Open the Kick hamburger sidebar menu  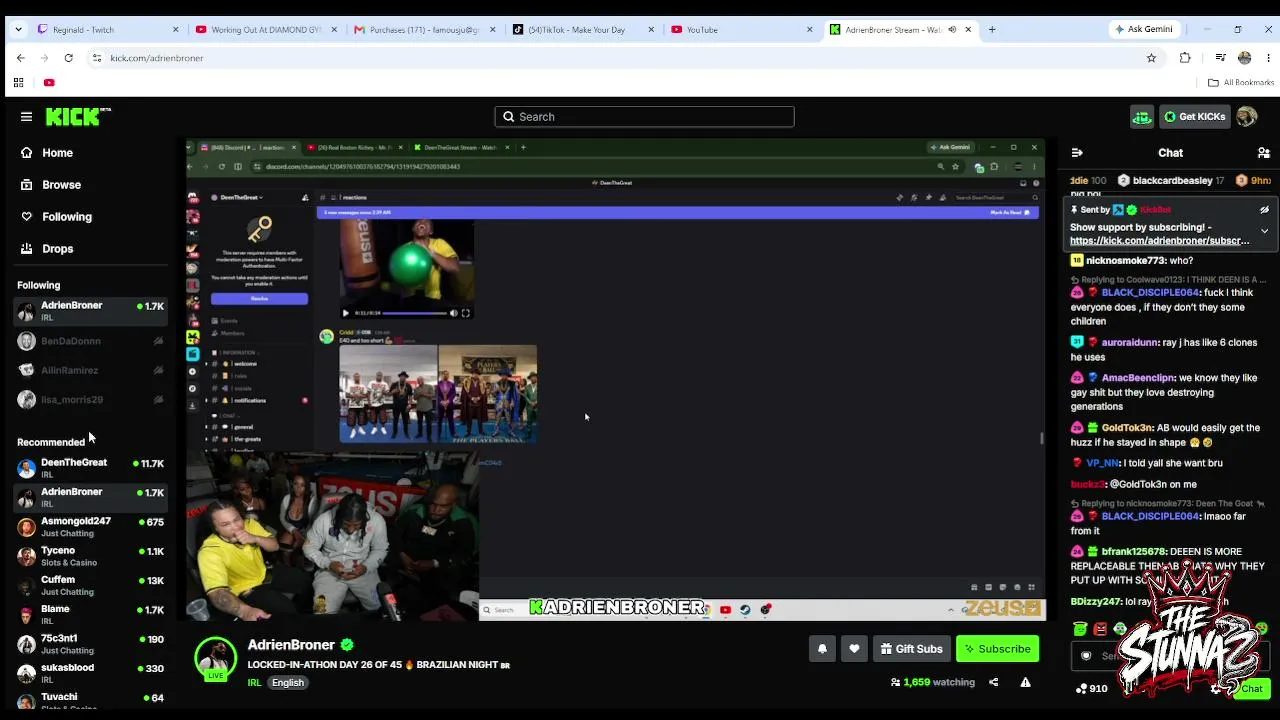pos(26,117)
